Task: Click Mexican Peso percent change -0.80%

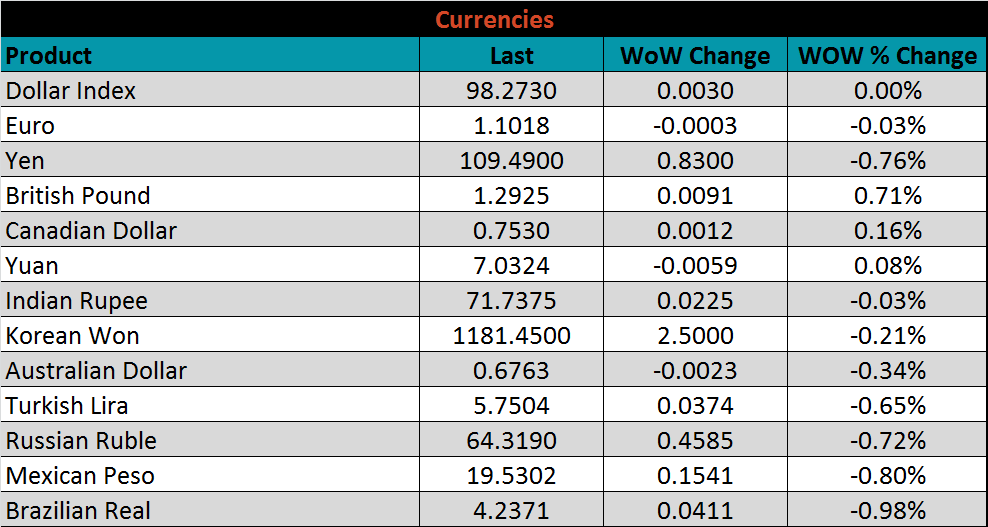Action: 887,476
